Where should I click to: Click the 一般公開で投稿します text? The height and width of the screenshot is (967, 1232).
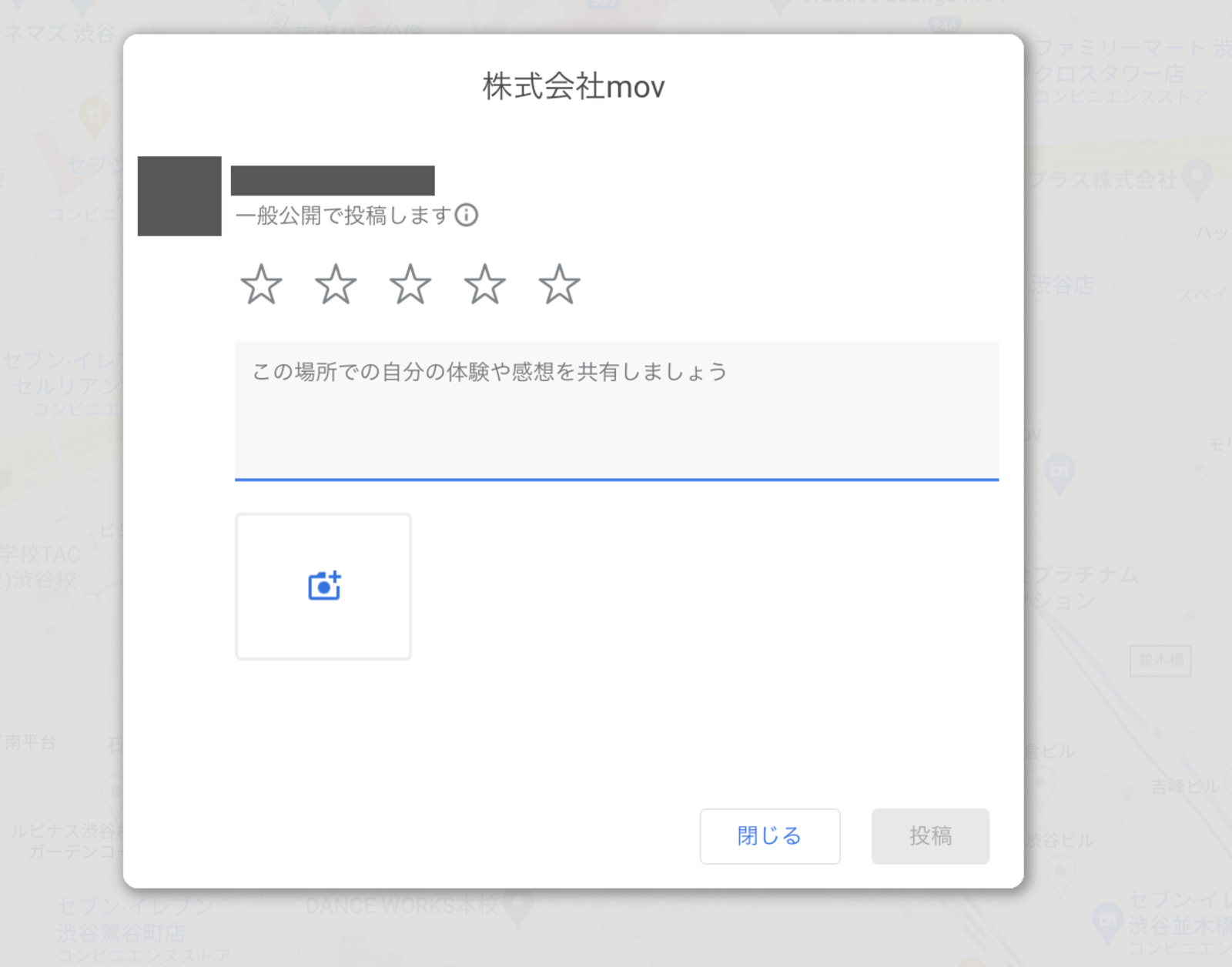(x=343, y=216)
